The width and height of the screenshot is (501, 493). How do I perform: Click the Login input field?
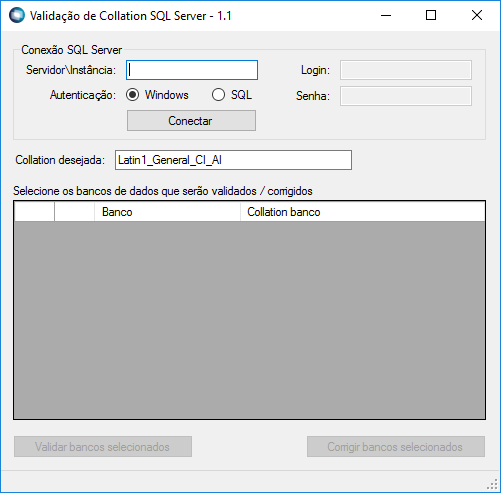click(x=406, y=70)
